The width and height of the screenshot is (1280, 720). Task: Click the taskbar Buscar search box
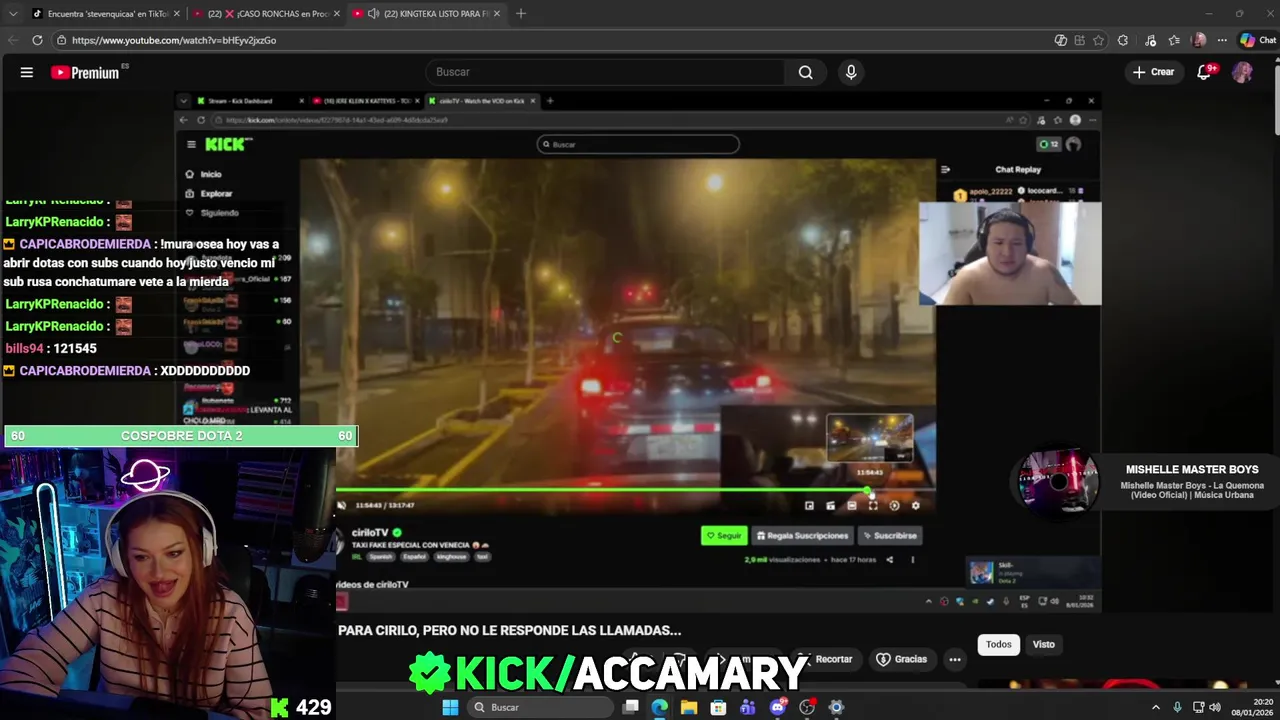[540, 707]
